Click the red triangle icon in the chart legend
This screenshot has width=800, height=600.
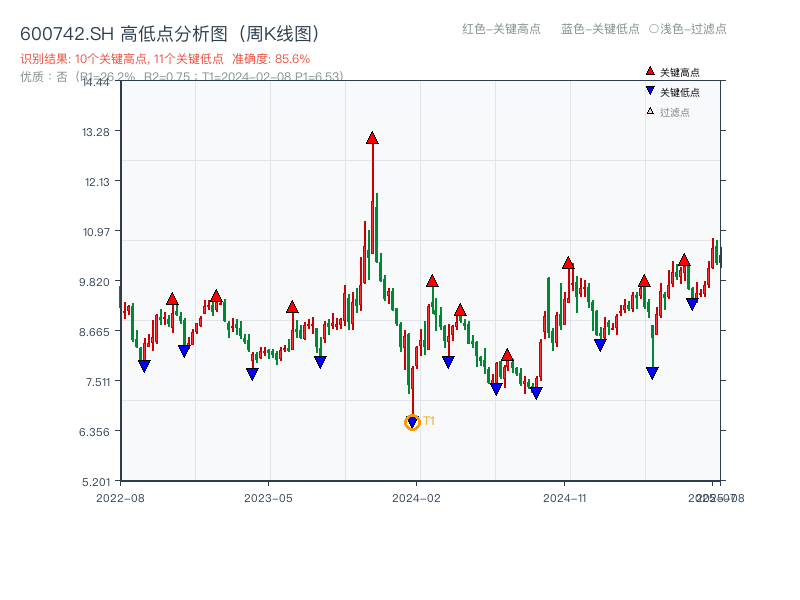coord(650,71)
